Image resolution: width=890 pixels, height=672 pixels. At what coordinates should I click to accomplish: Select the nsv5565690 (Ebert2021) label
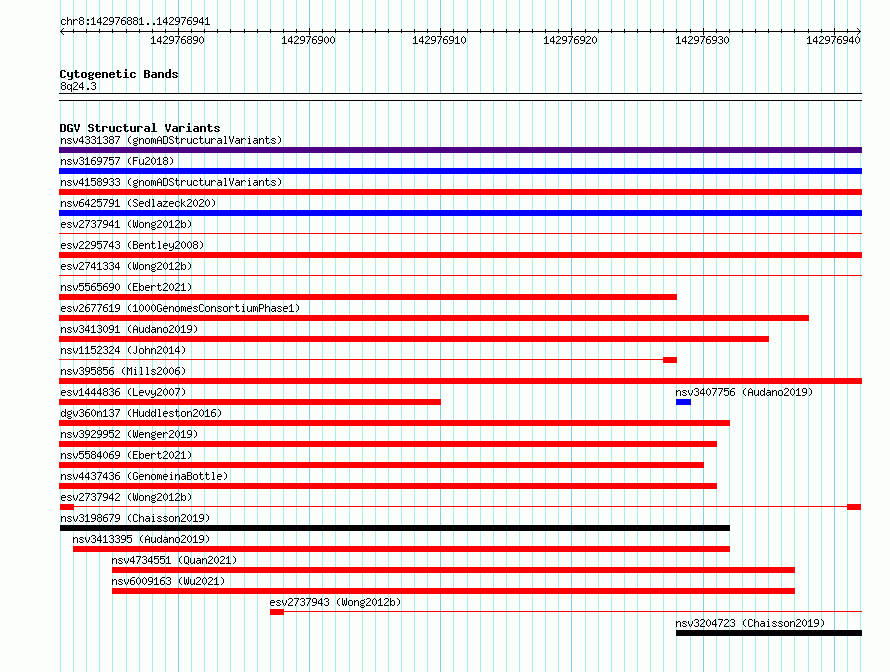[x=126, y=287]
